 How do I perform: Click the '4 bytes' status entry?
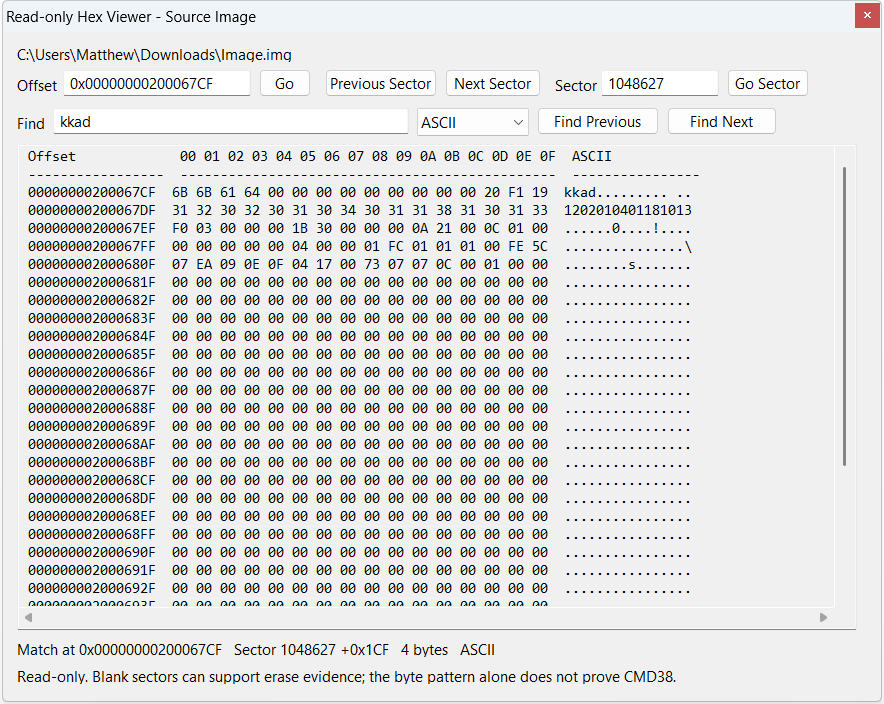(x=424, y=650)
